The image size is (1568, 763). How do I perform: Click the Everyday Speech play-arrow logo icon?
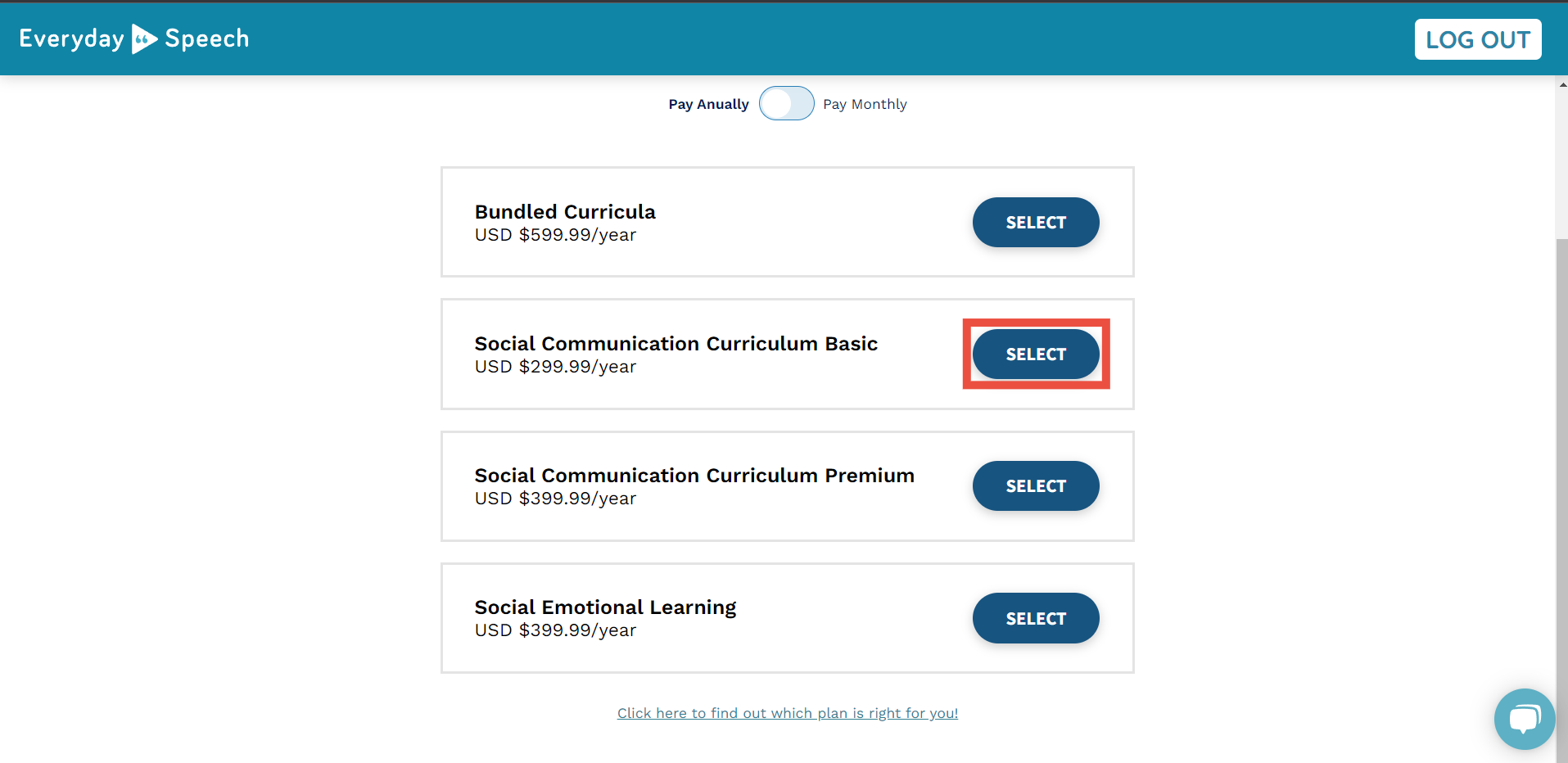[x=144, y=38]
